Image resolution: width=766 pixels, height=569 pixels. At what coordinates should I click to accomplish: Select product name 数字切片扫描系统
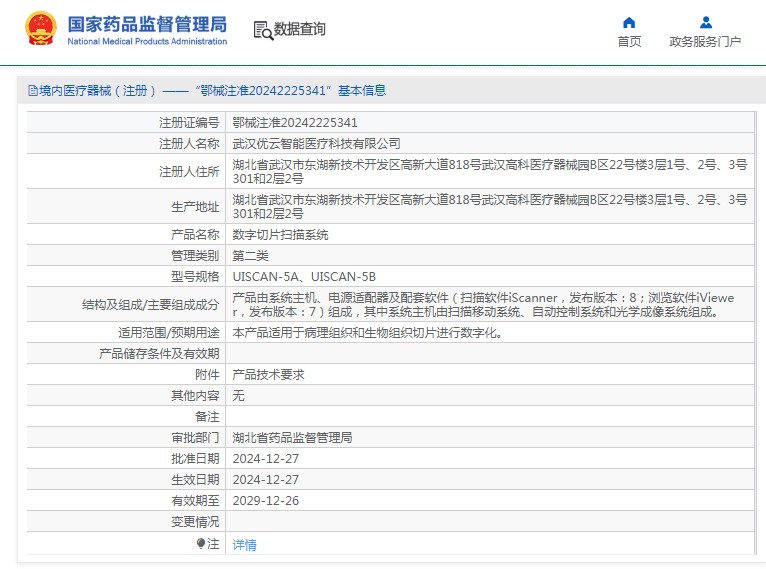280,234
